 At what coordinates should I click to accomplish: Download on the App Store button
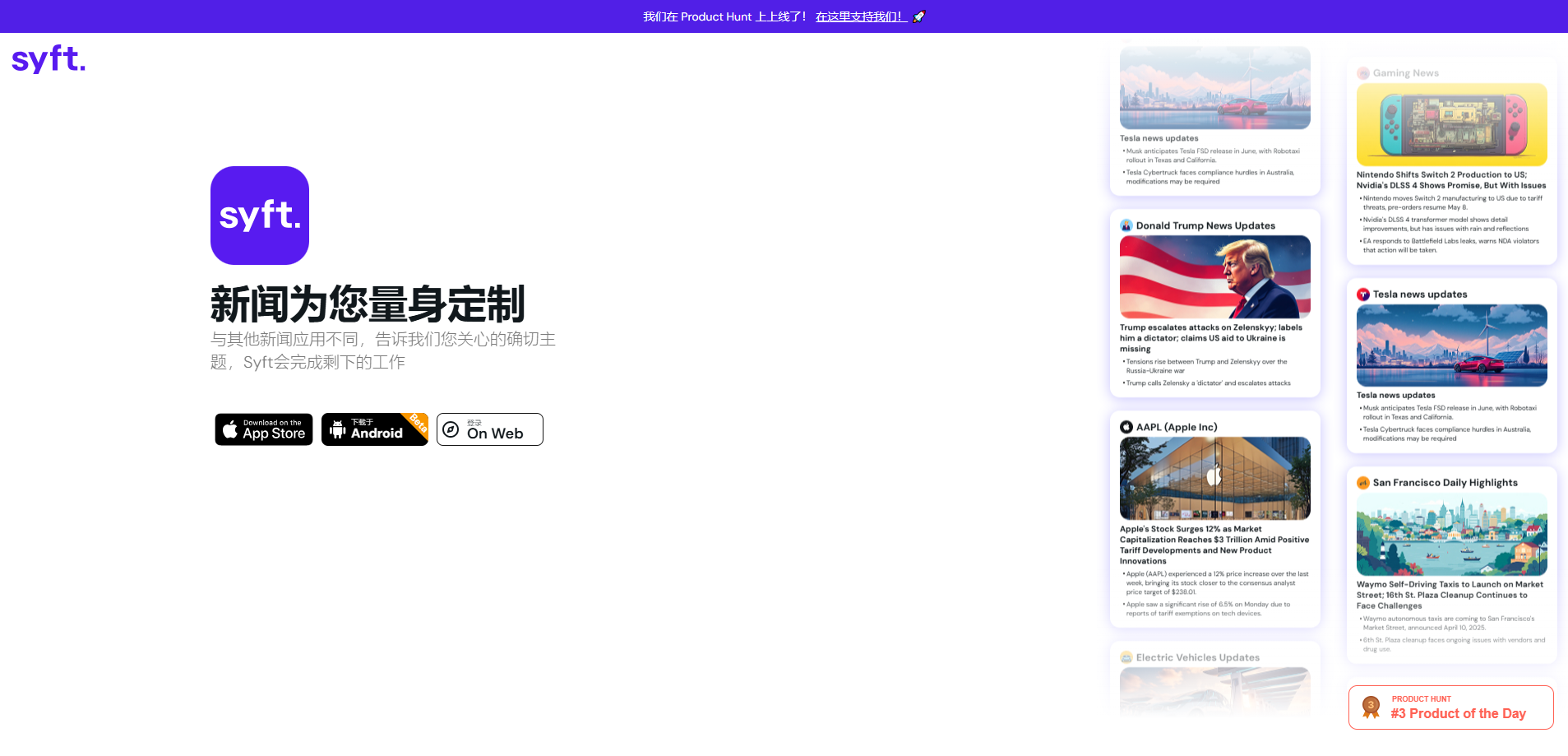pos(264,429)
